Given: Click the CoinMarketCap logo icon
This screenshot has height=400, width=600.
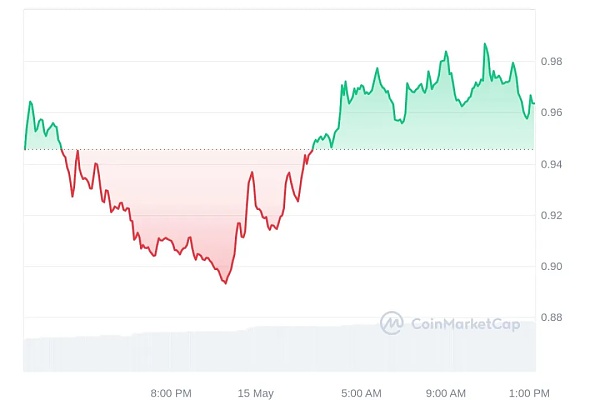Looking at the screenshot, I should click(391, 323).
